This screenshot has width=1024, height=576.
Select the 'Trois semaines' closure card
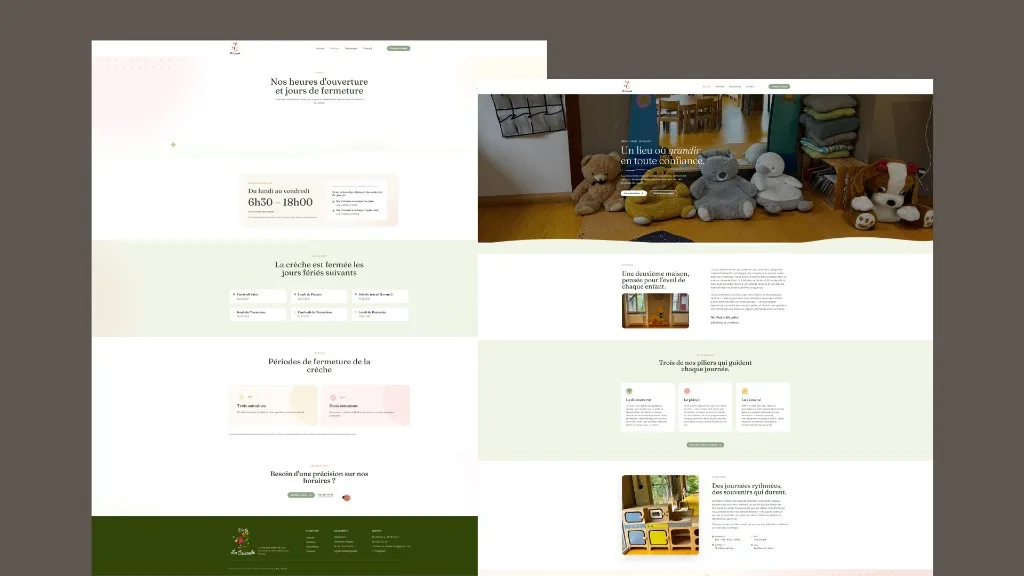273,405
